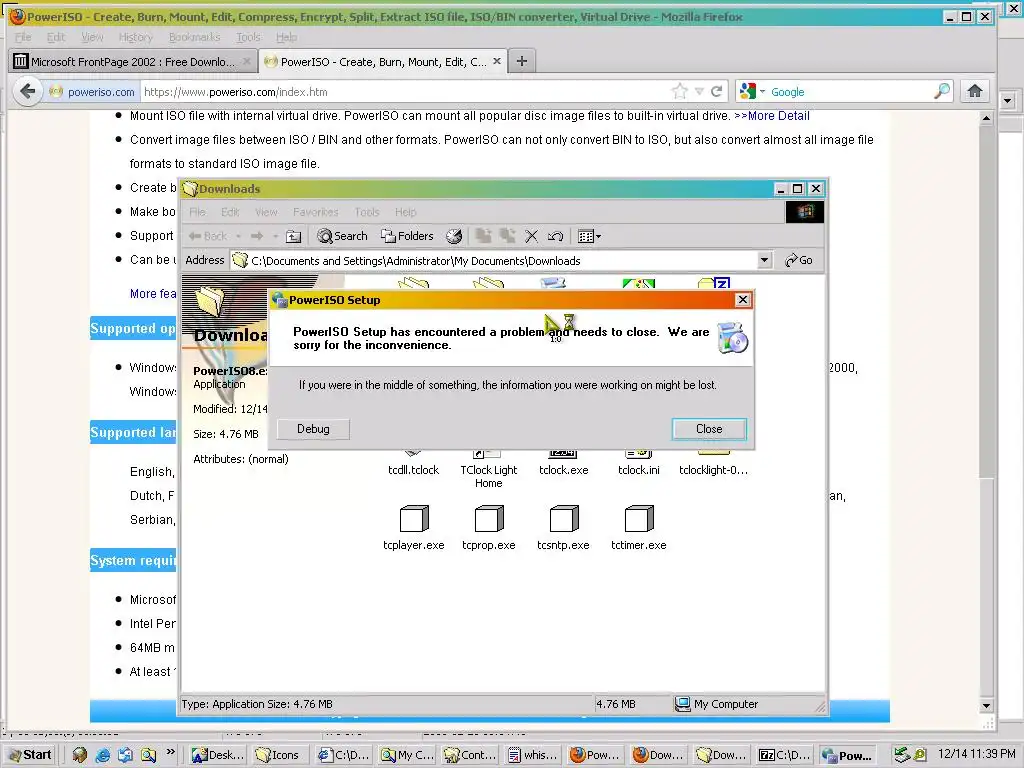This screenshot has width=1024, height=768.
Task: Open the Google search engine dropdown
Action: [x=751, y=91]
